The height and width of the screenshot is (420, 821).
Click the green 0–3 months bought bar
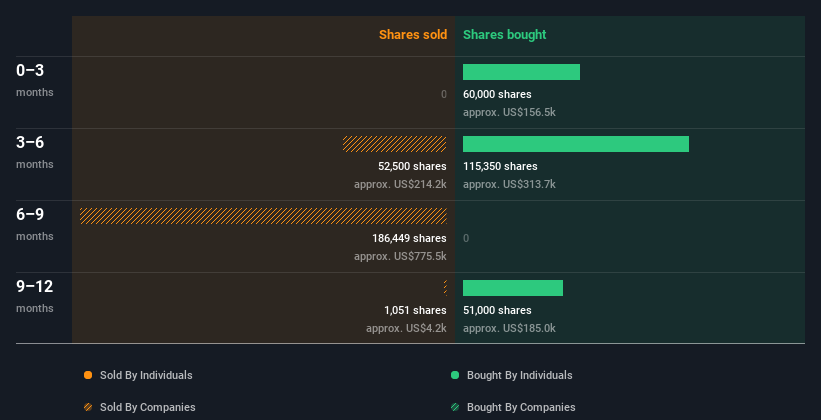pos(522,72)
